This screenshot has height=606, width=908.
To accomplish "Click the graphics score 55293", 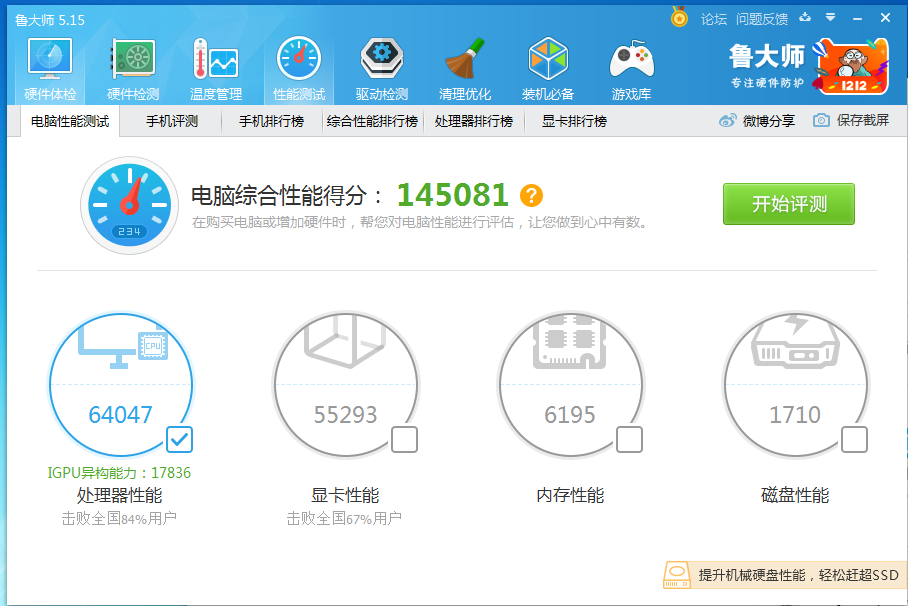I will tap(345, 415).
